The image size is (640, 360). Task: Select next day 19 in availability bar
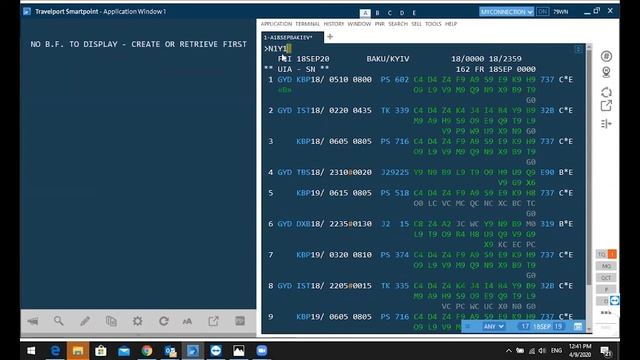(558, 327)
